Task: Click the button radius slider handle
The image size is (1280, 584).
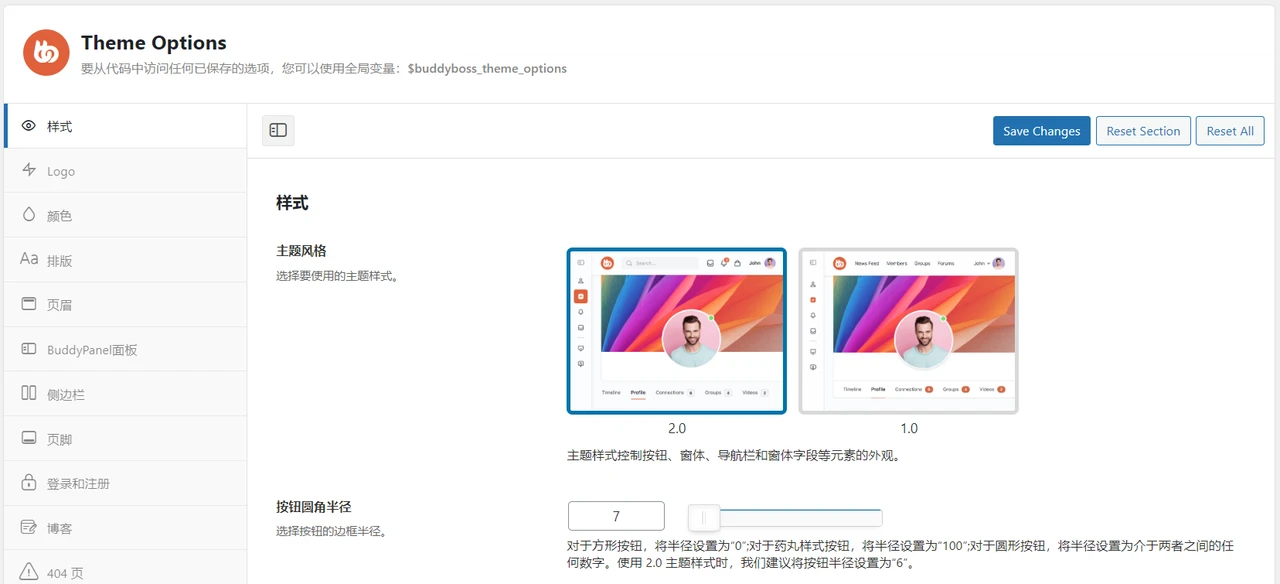Action: click(x=704, y=517)
